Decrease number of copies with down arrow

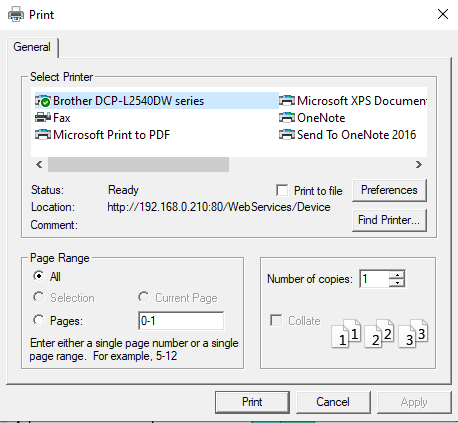pyautogui.click(x=397, y=283)
